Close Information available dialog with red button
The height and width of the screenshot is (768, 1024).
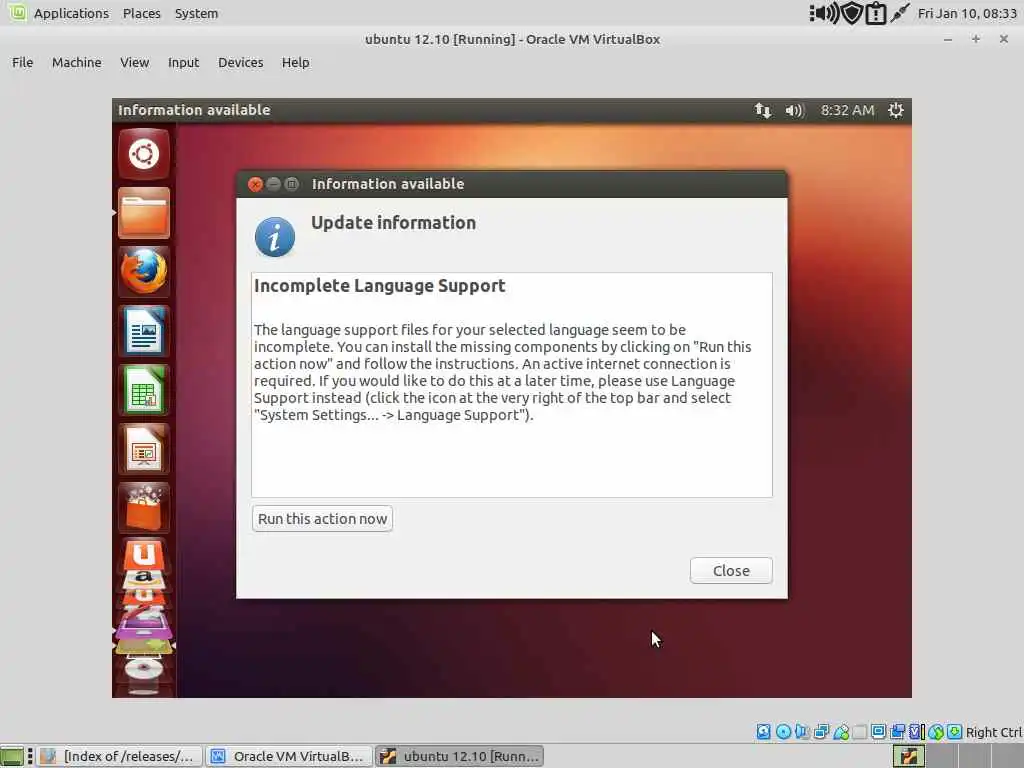point(255,184)
